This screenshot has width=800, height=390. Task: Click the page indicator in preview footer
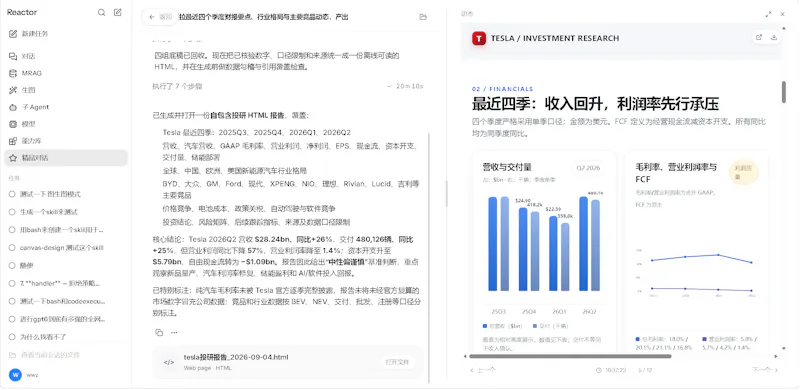(x=645, y=370)
